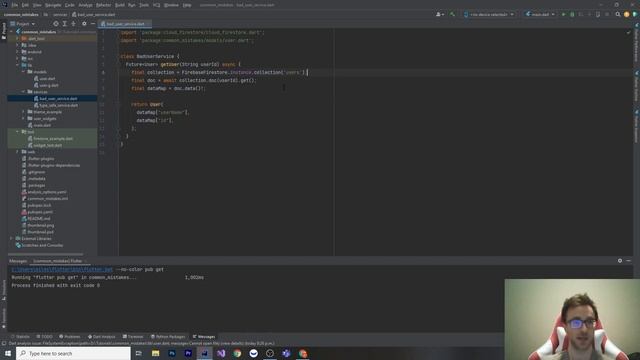
Task: Select the bad_user_service.dart editor tab
Action: point(125,24)
